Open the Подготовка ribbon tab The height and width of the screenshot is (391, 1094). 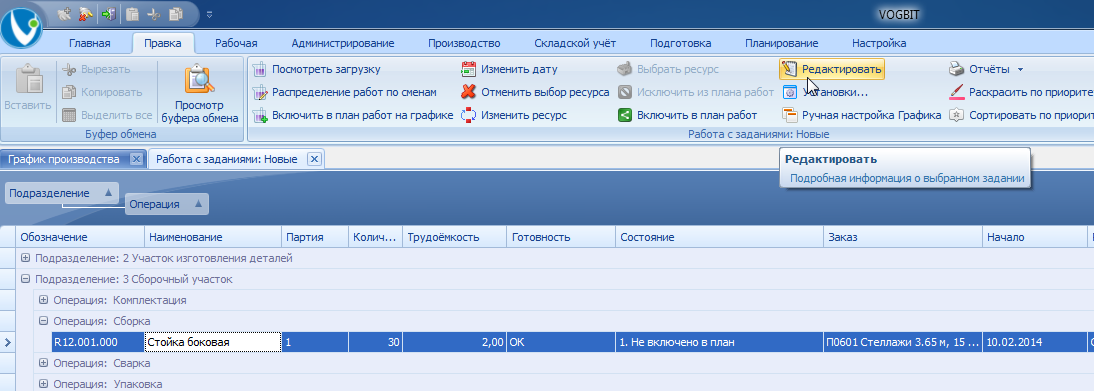pos(680,43)
